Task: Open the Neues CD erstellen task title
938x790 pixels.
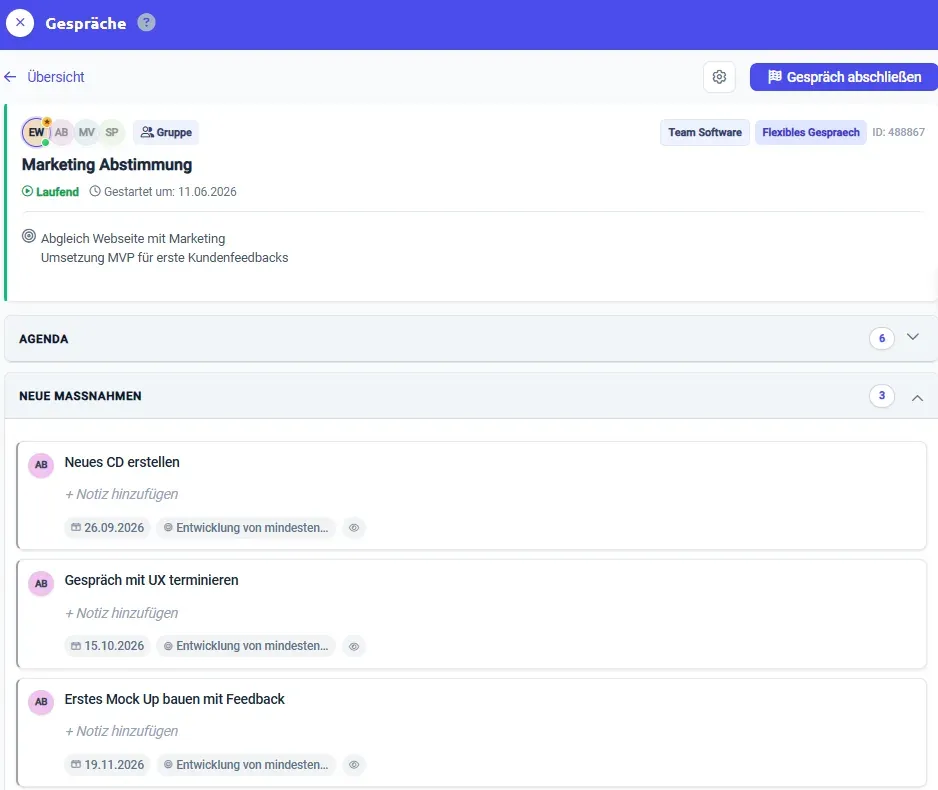Action: tap(122, 462)
